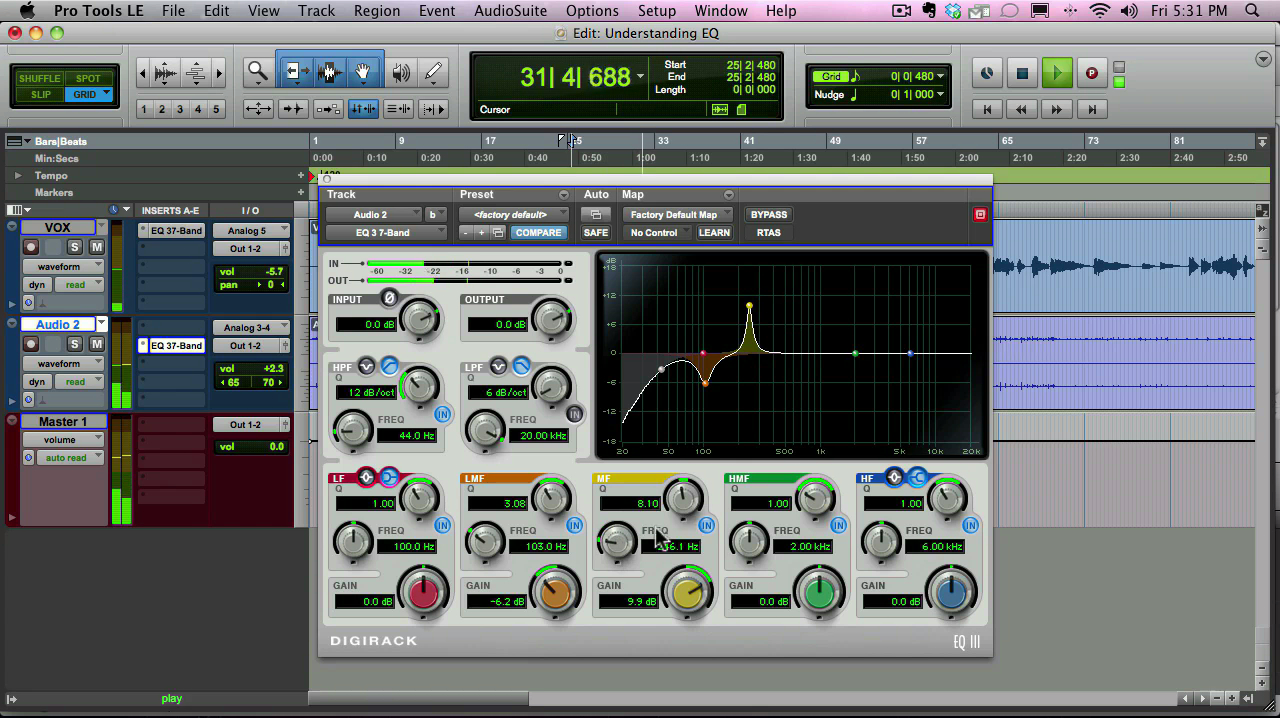The image size is (1280, 718).
Task: Select HPF notch filter type icon
Action: [x=367, y=366]
